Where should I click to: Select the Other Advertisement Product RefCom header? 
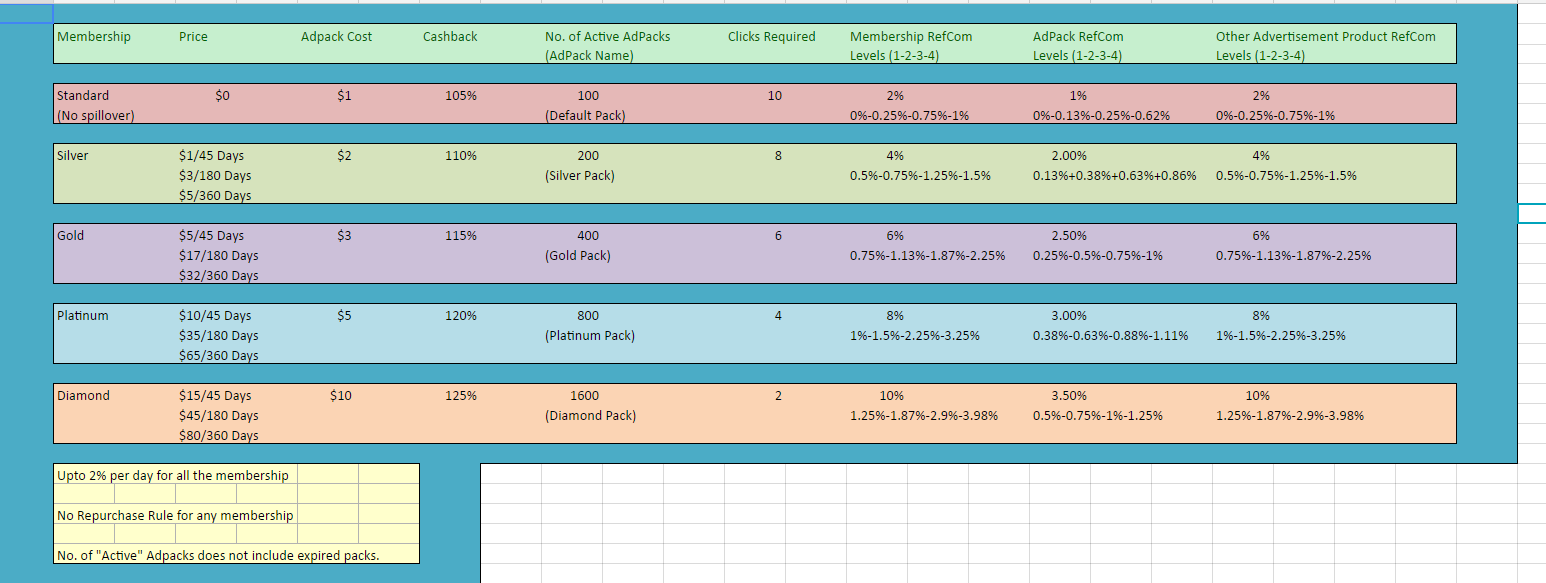click(1325, 36)
